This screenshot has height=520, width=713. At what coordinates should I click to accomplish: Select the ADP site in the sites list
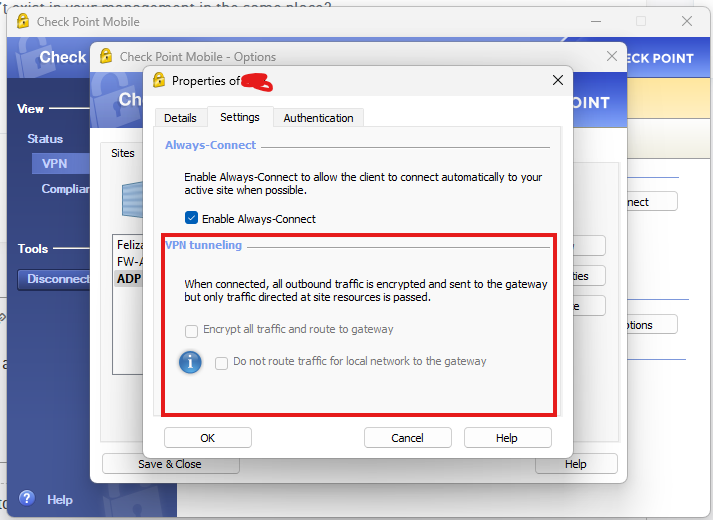(129, 279)
